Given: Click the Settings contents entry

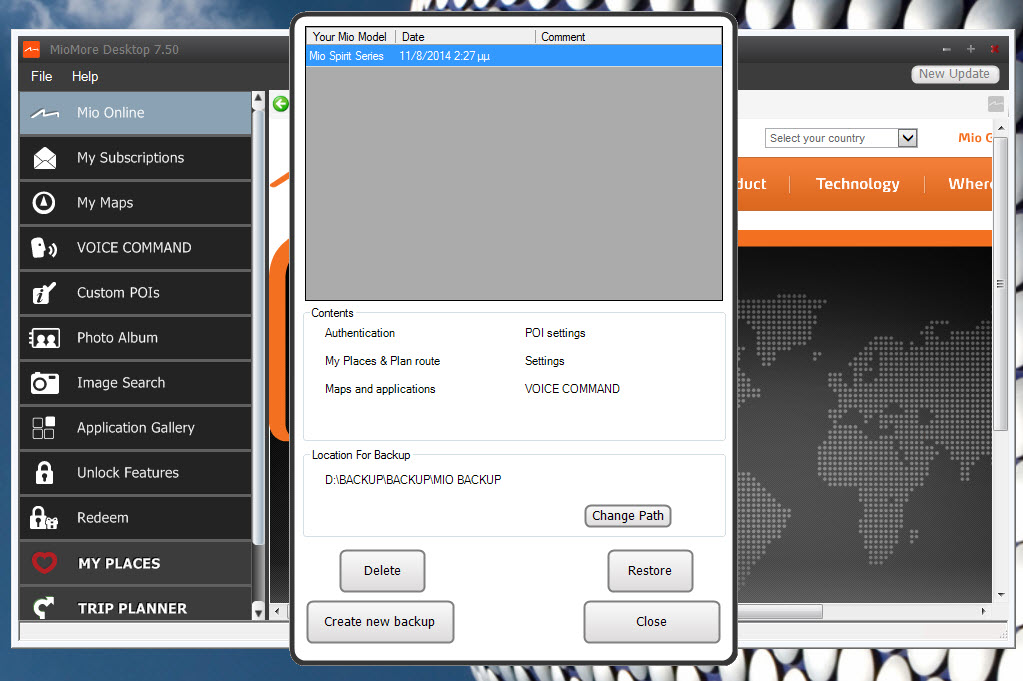Looking at the screenshot, I should [544, 361].
